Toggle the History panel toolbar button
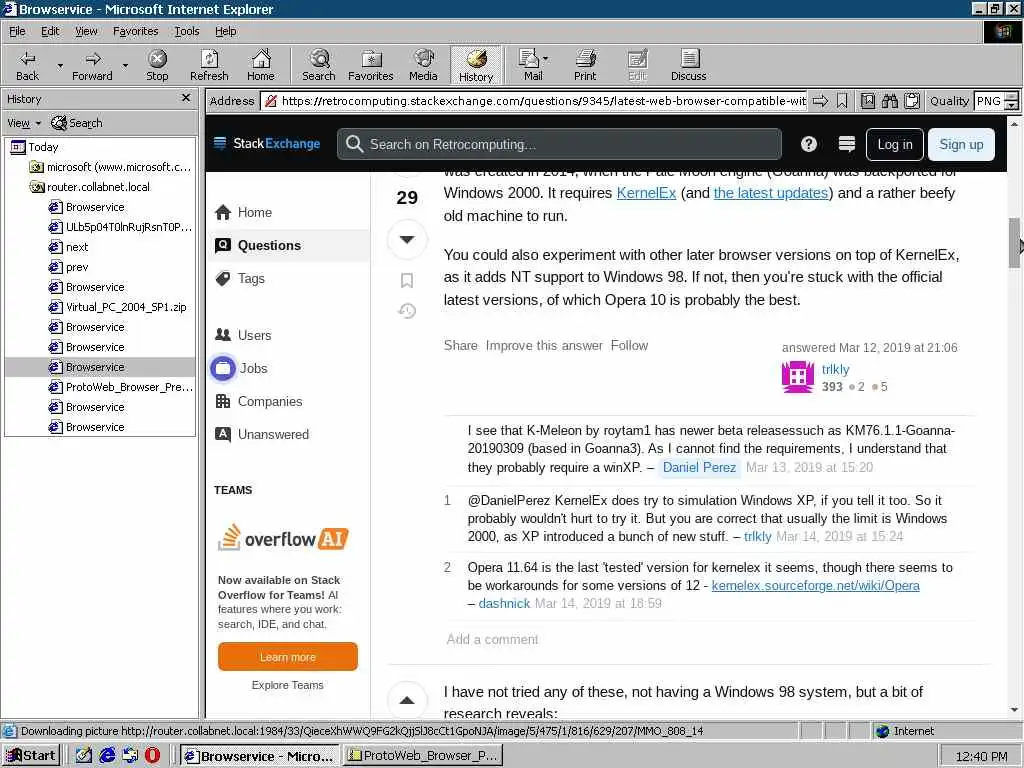Image resolution: width=1024 pixels, height=768 pixels. point(475,65)
